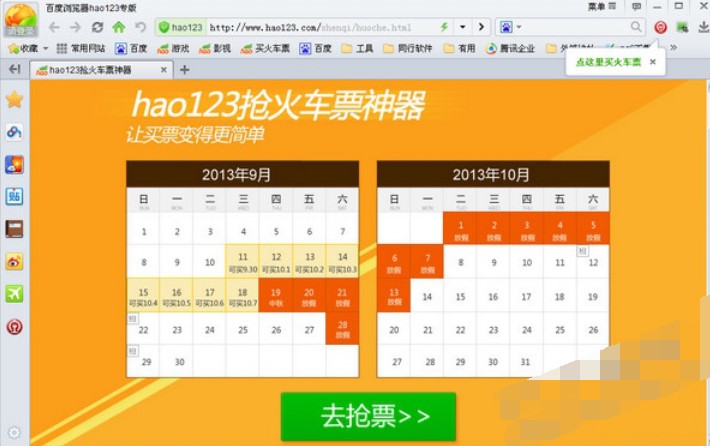Collapse the sidebar with the arrow icon
The image size is (710, 446).
[14, 69]
